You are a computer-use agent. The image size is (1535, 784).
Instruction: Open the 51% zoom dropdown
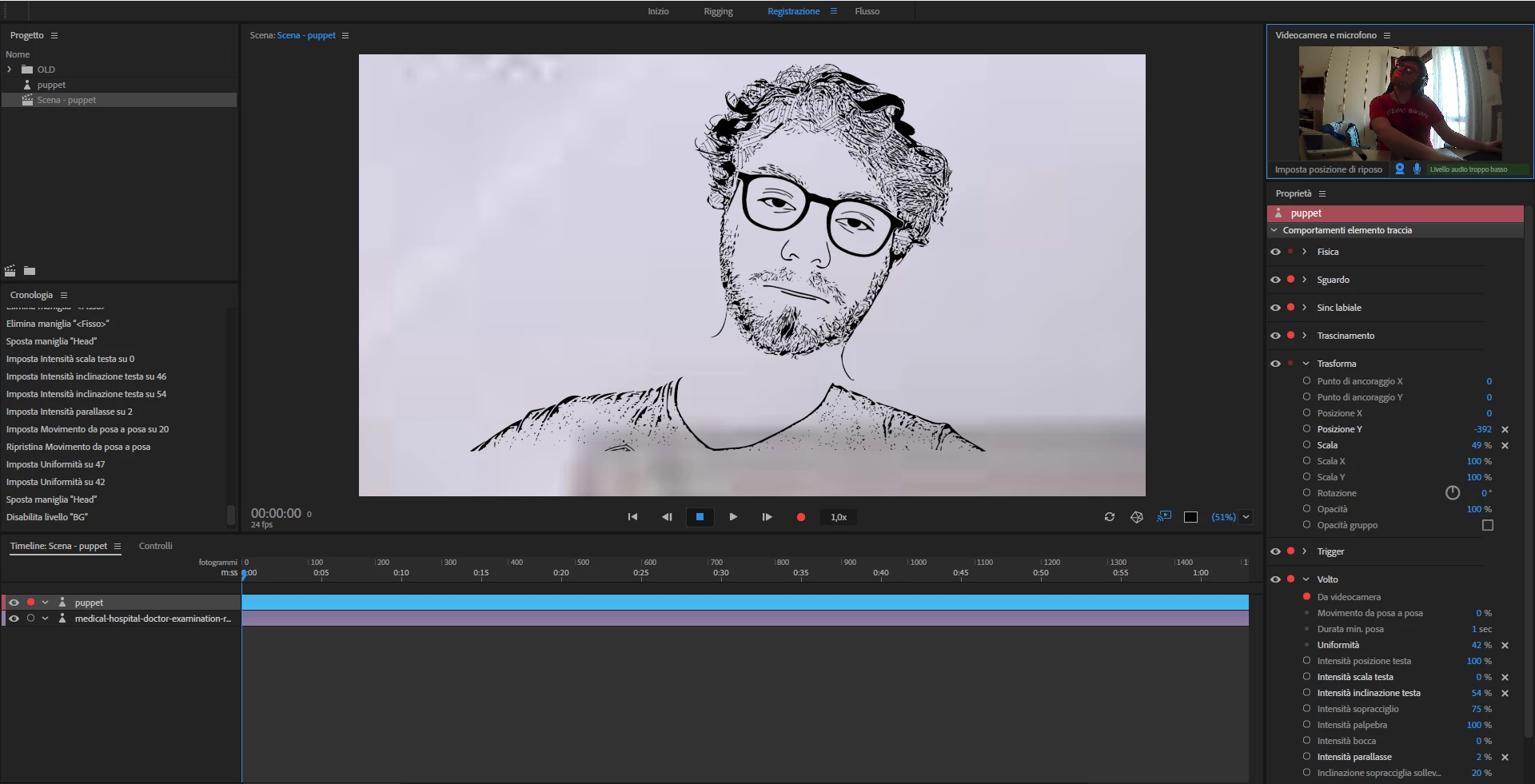(x=1246, y=517)
